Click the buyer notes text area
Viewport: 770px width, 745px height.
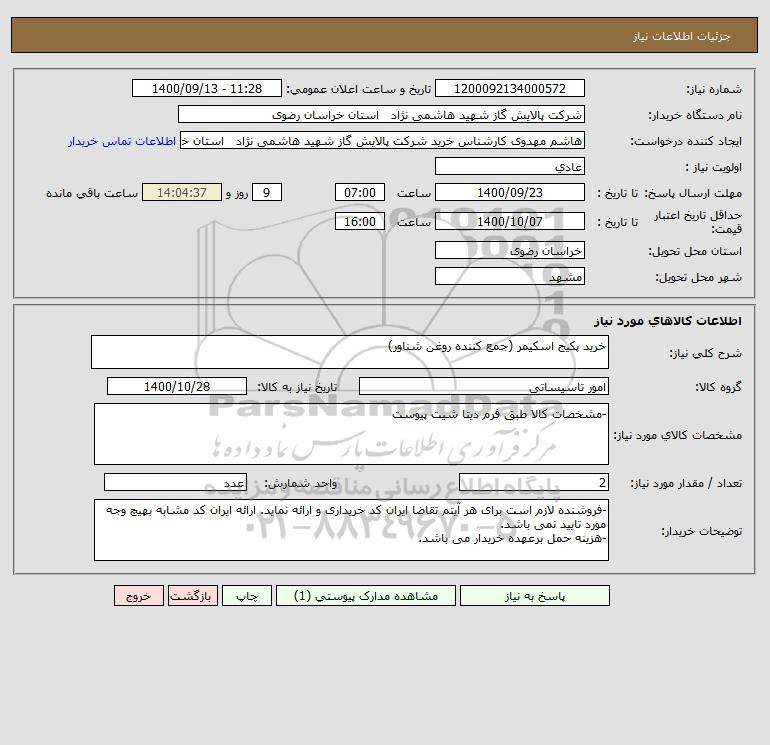click(x=351, y=530)
